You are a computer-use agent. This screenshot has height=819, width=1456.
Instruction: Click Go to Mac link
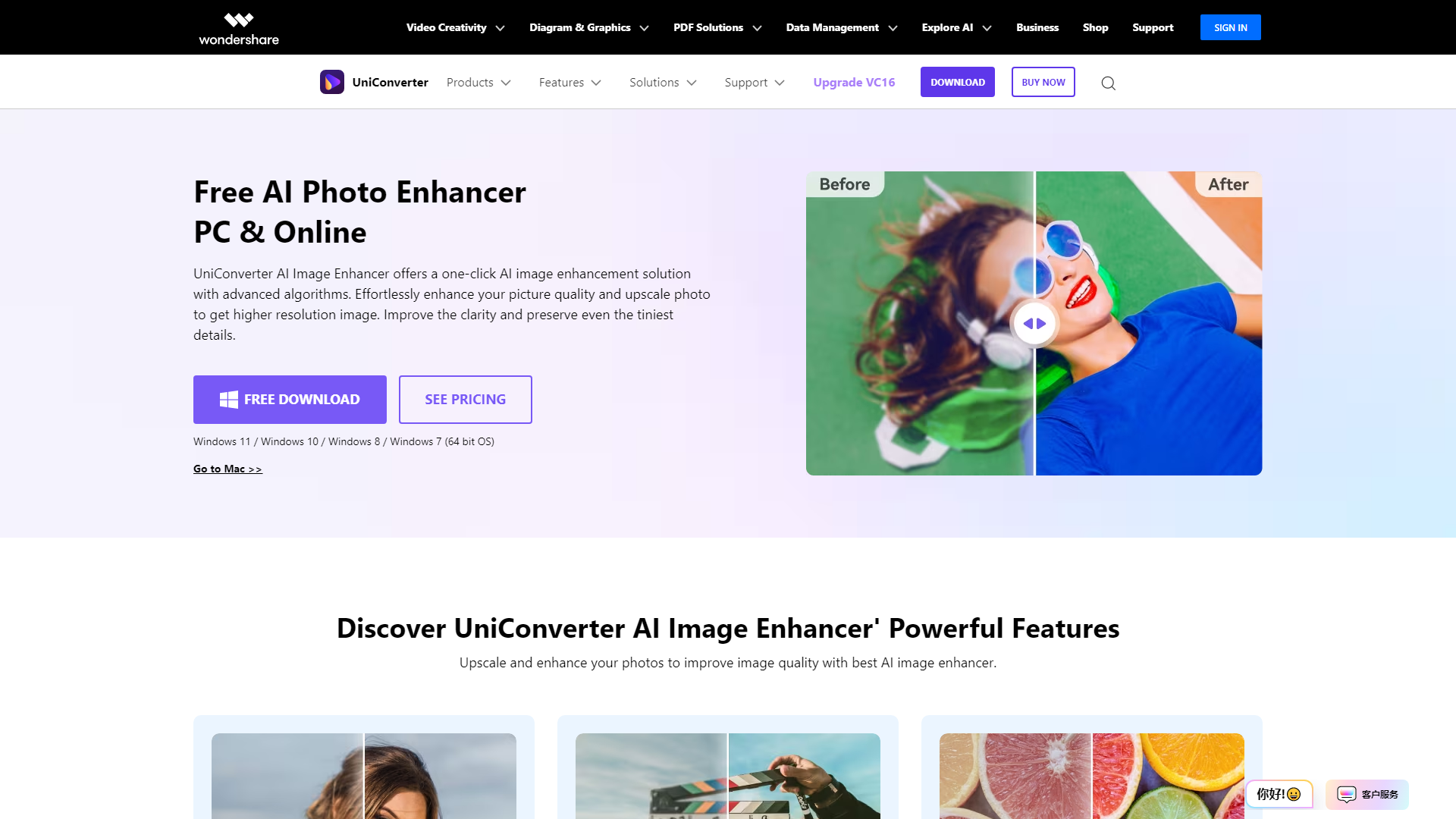tap(227, 468)
